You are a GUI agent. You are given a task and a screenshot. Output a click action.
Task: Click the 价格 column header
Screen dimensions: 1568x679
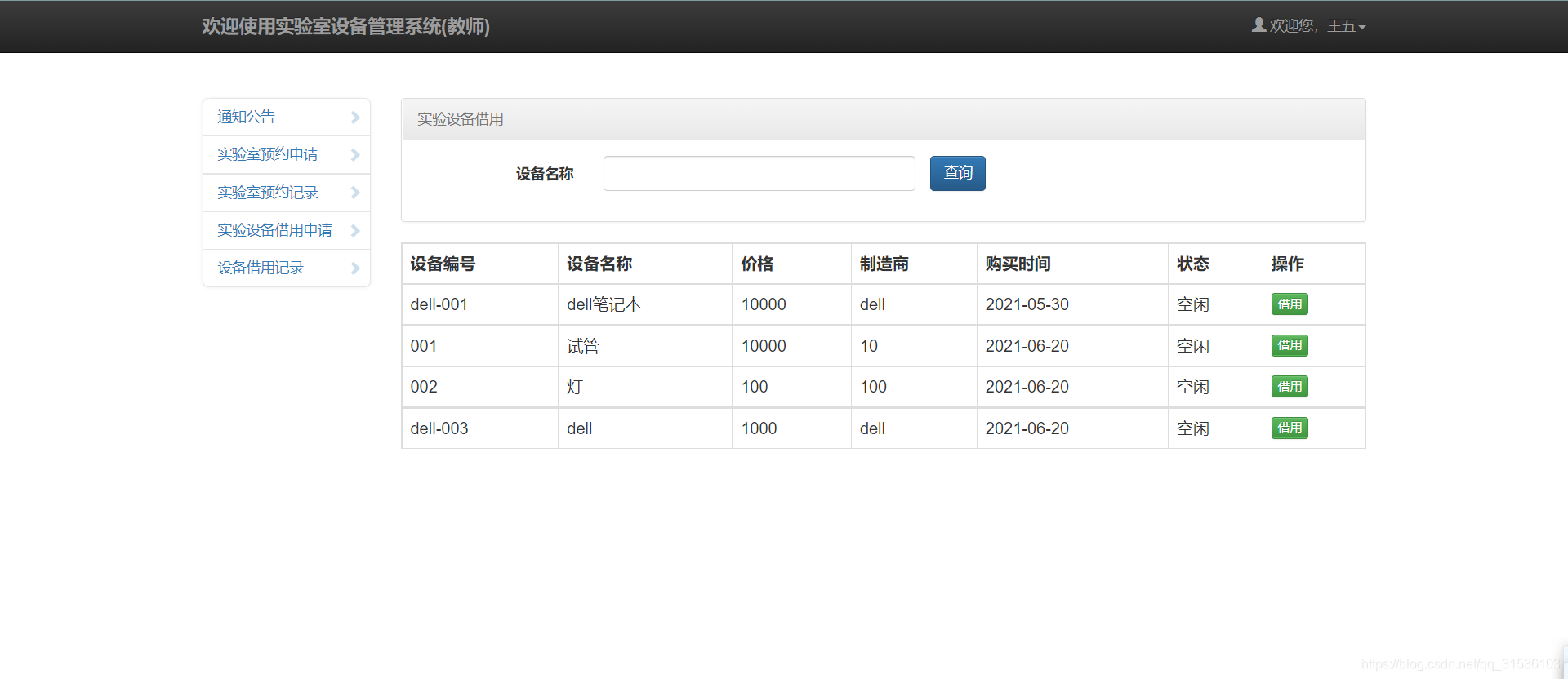[x=791, y=264]
